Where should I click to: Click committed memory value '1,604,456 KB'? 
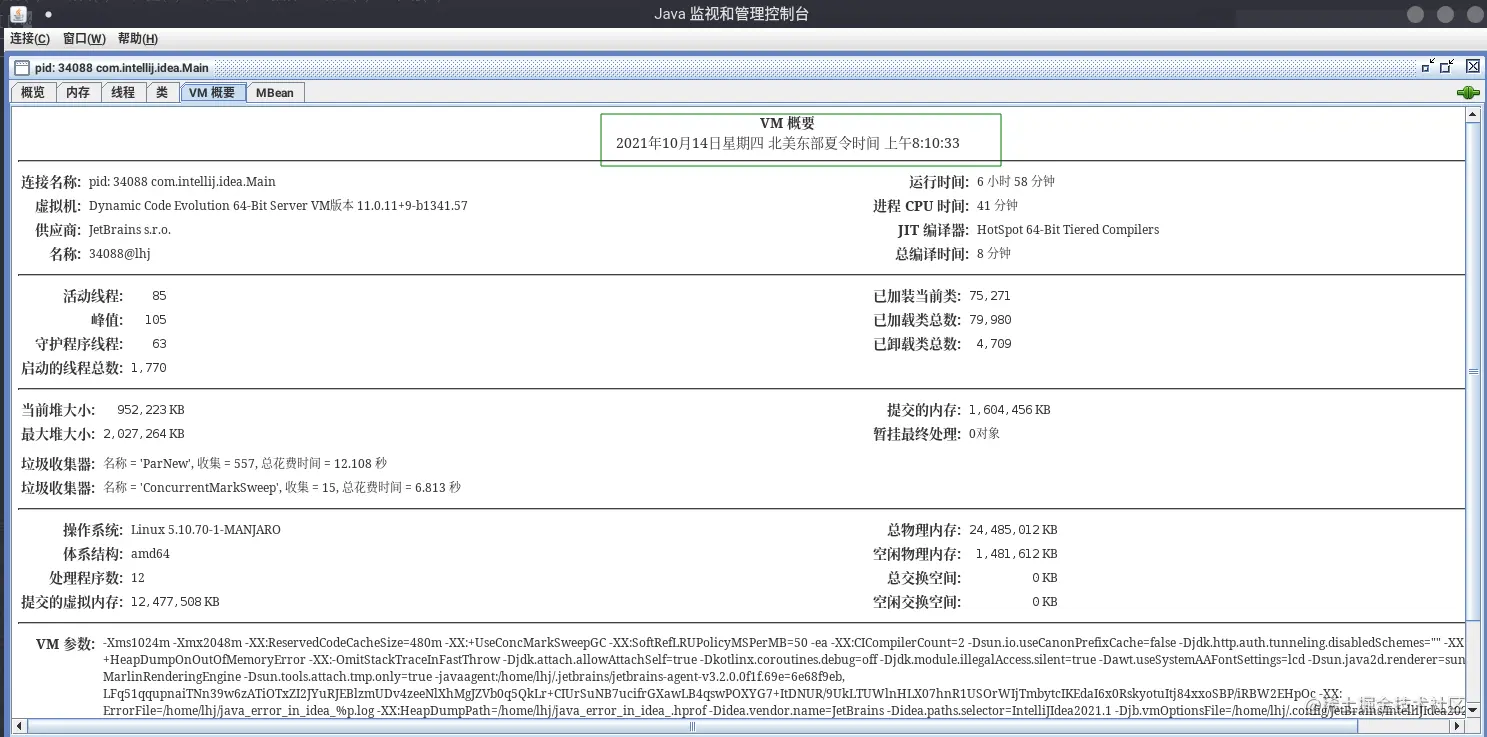point(1009,410)
